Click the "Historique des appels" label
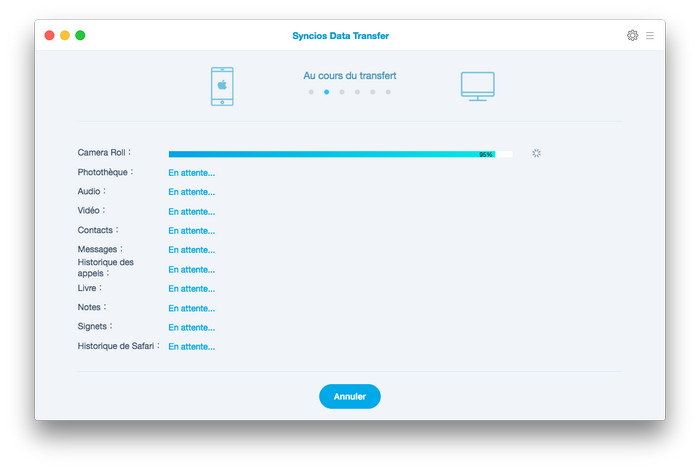 pos(105,267)
